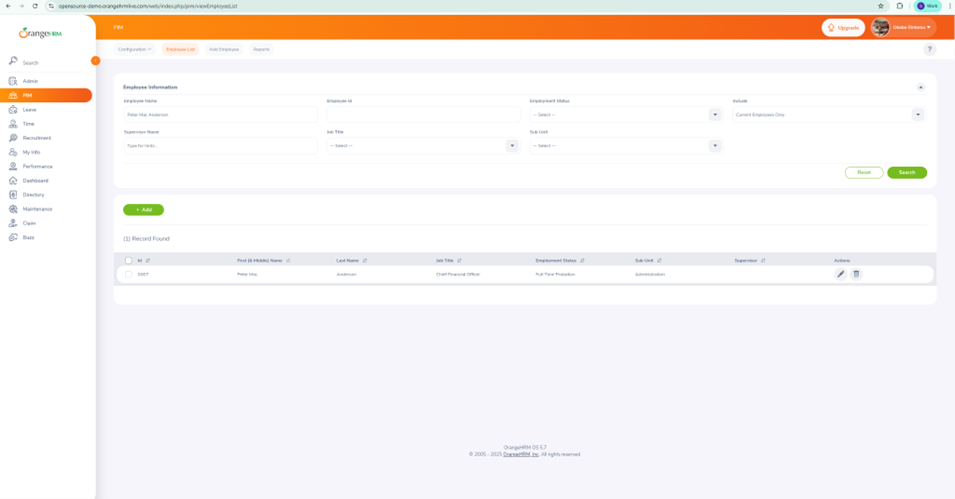This screenshot has width=955, height=499.
Task: Delete employee record with trash icon
Action: (856, 274)
